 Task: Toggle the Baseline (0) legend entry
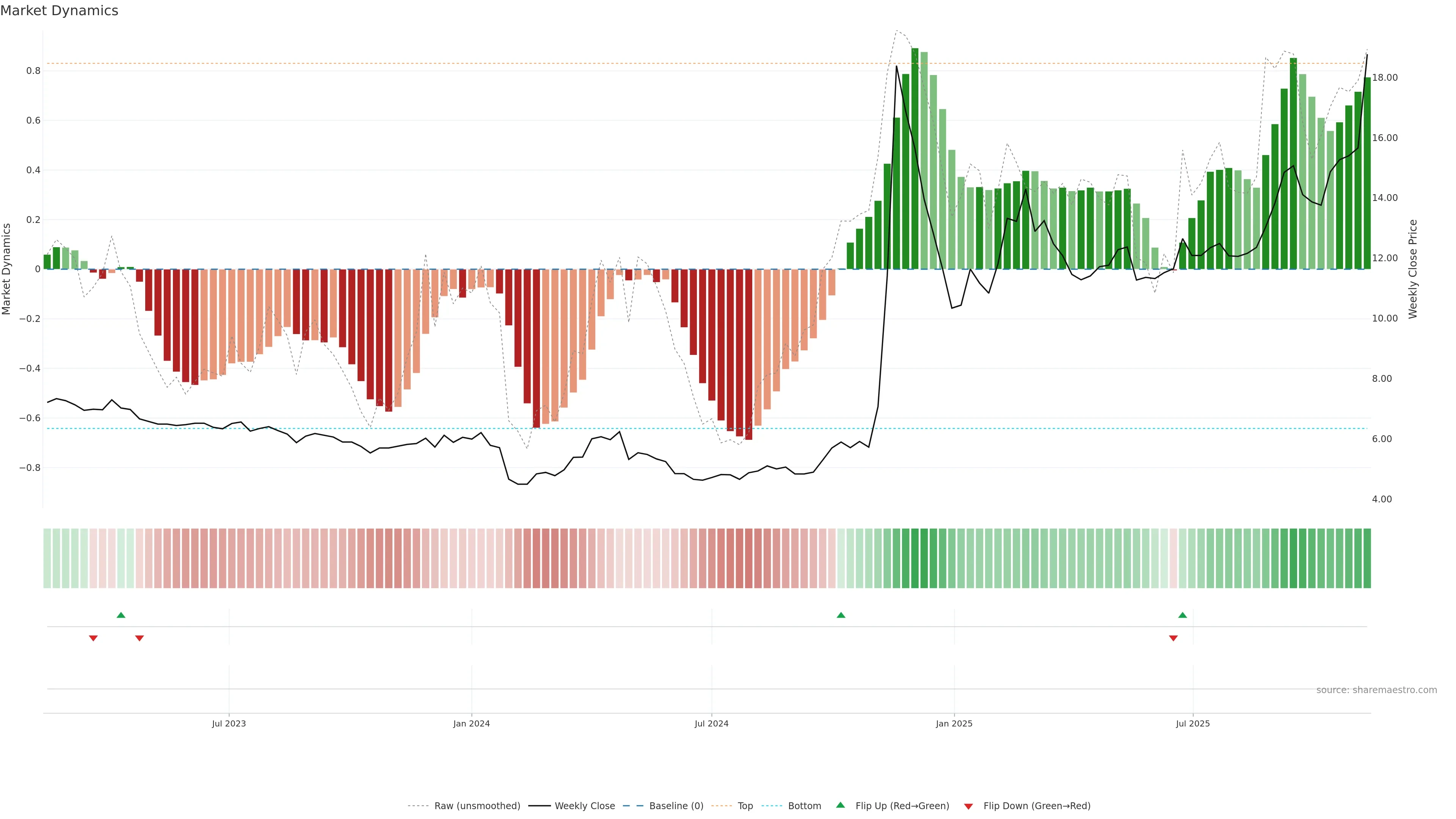click(x=676, y=806)
